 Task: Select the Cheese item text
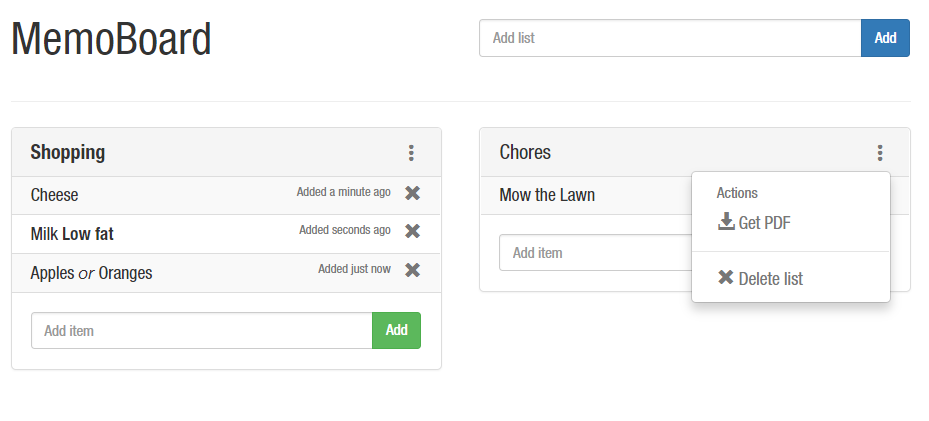coord(54,195)
